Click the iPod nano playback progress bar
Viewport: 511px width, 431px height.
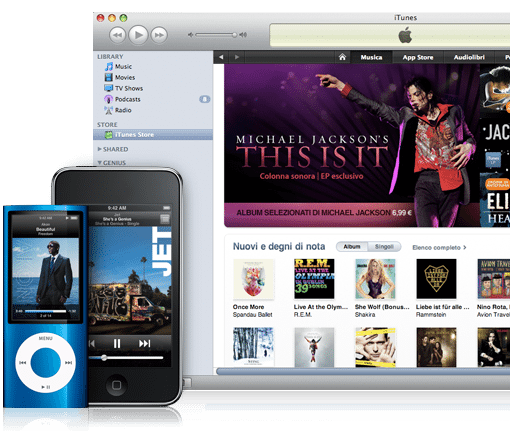tap(45, 311)
